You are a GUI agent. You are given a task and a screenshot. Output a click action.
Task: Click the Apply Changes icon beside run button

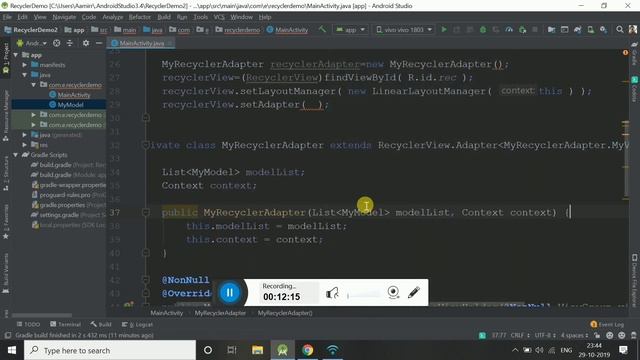click(x=456, y=30)
